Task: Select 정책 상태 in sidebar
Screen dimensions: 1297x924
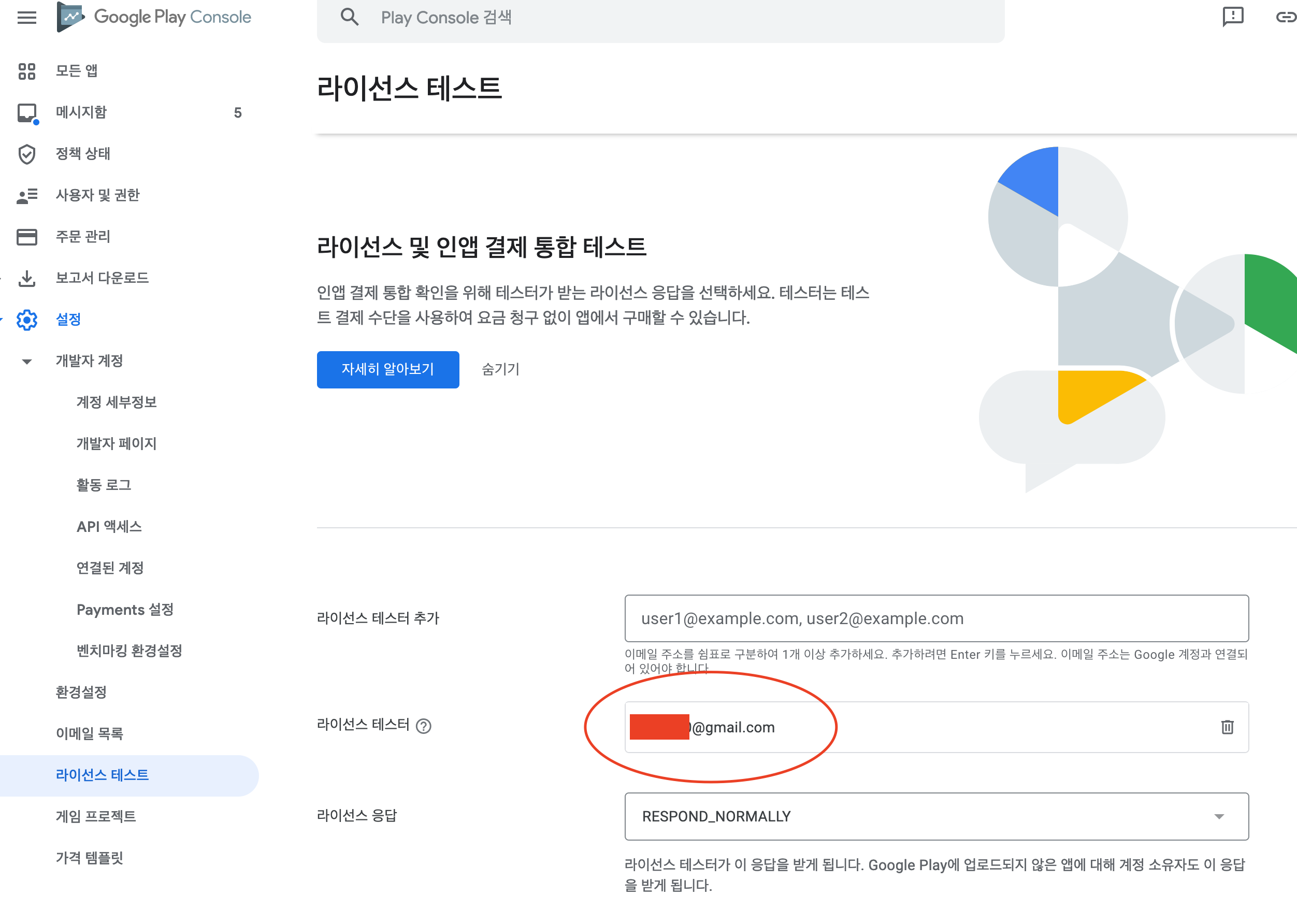Action: (x=83, y=154)
